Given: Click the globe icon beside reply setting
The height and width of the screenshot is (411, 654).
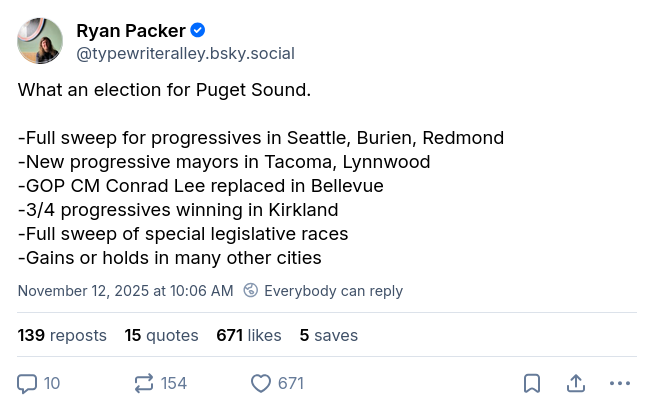Looking at the screenshot, I should [251, 291].
